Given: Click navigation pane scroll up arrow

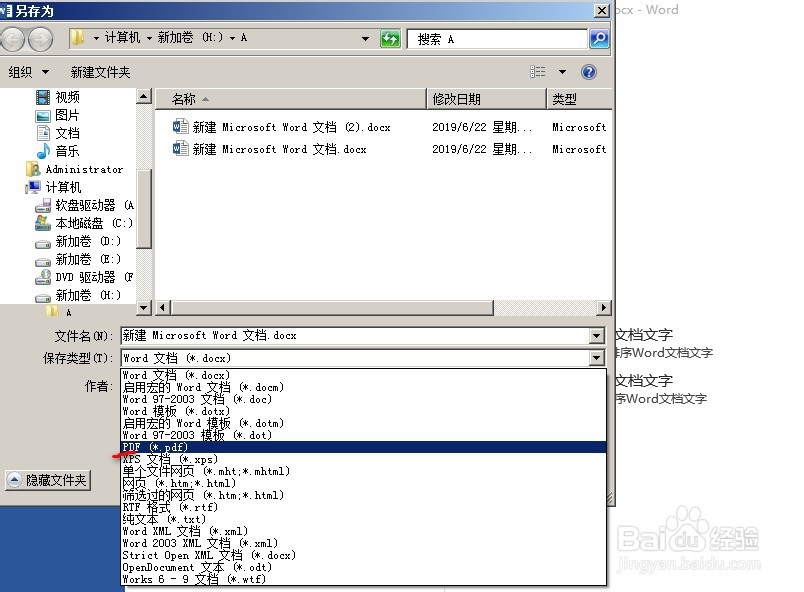Looking at the screenshot, I should [x=144, y=96].
